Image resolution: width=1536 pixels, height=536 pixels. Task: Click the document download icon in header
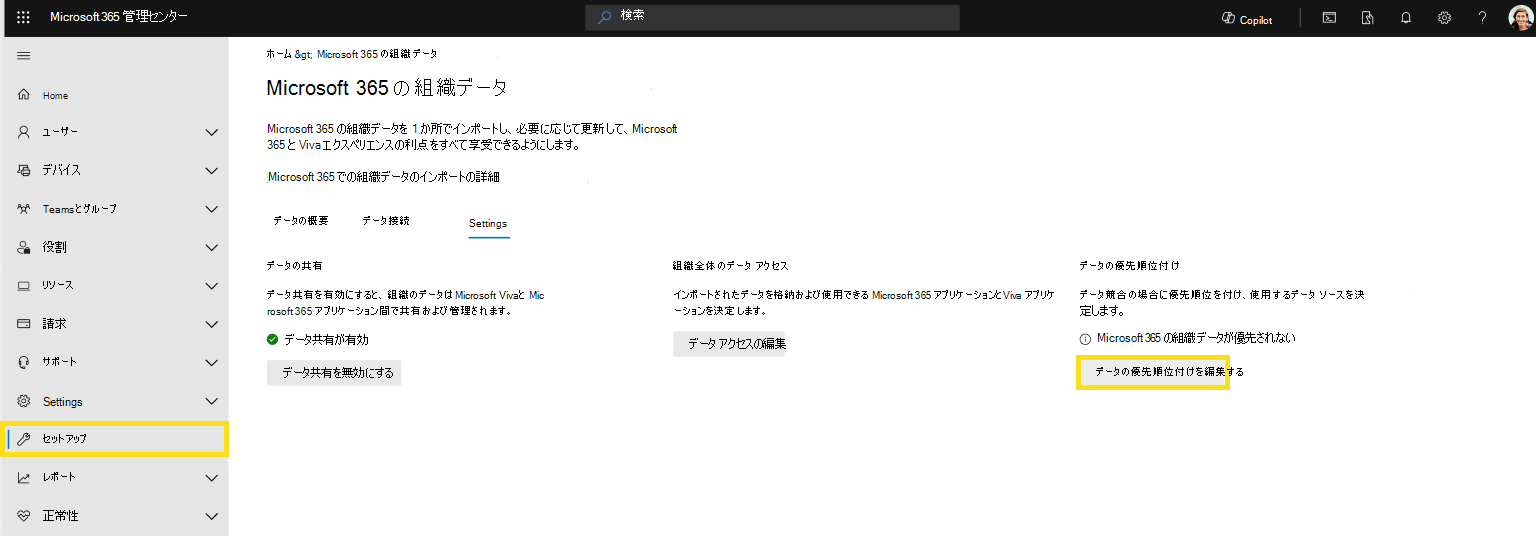coord(1368,18)
